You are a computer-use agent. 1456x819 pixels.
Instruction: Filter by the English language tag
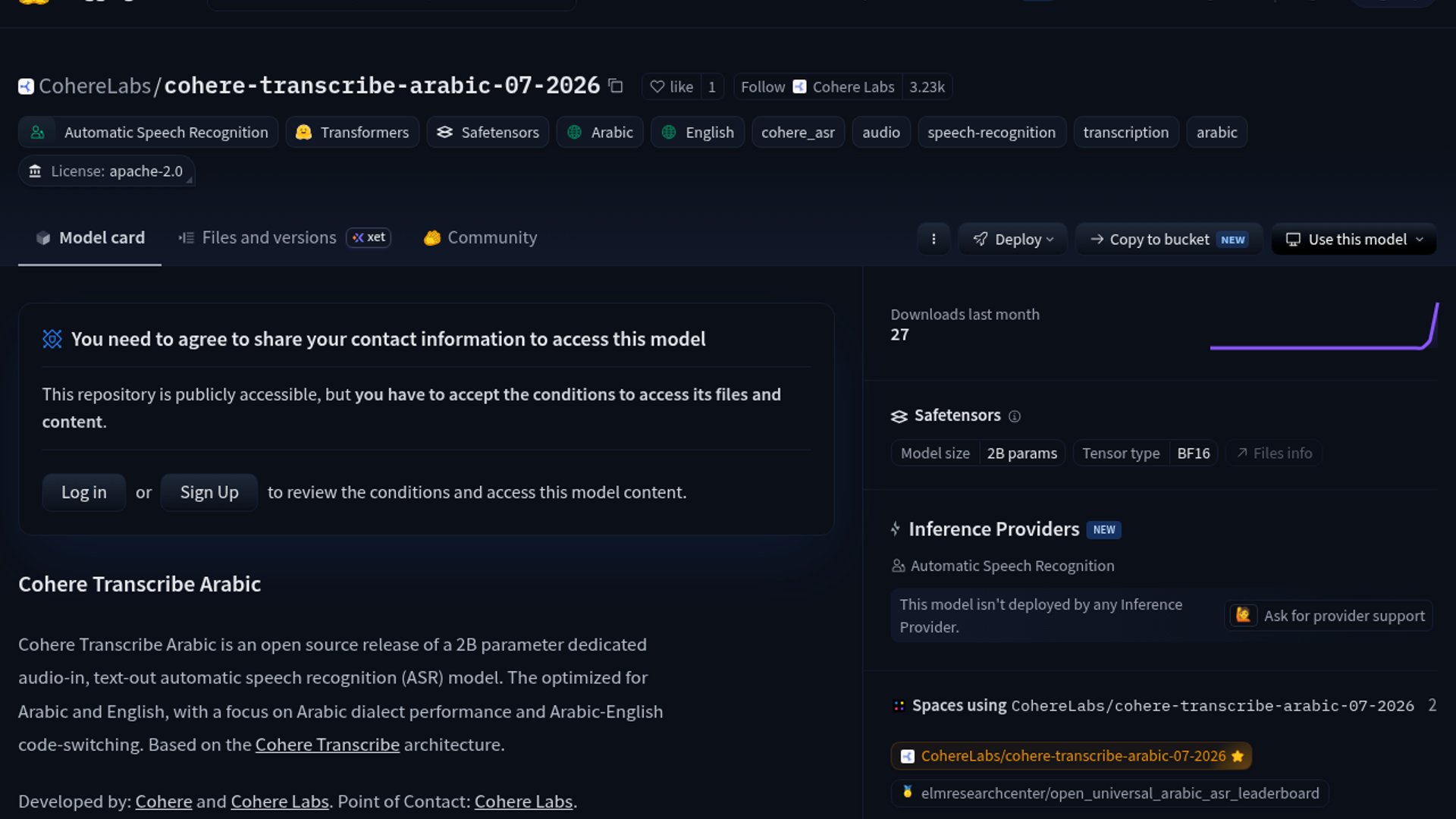[698, 132]
